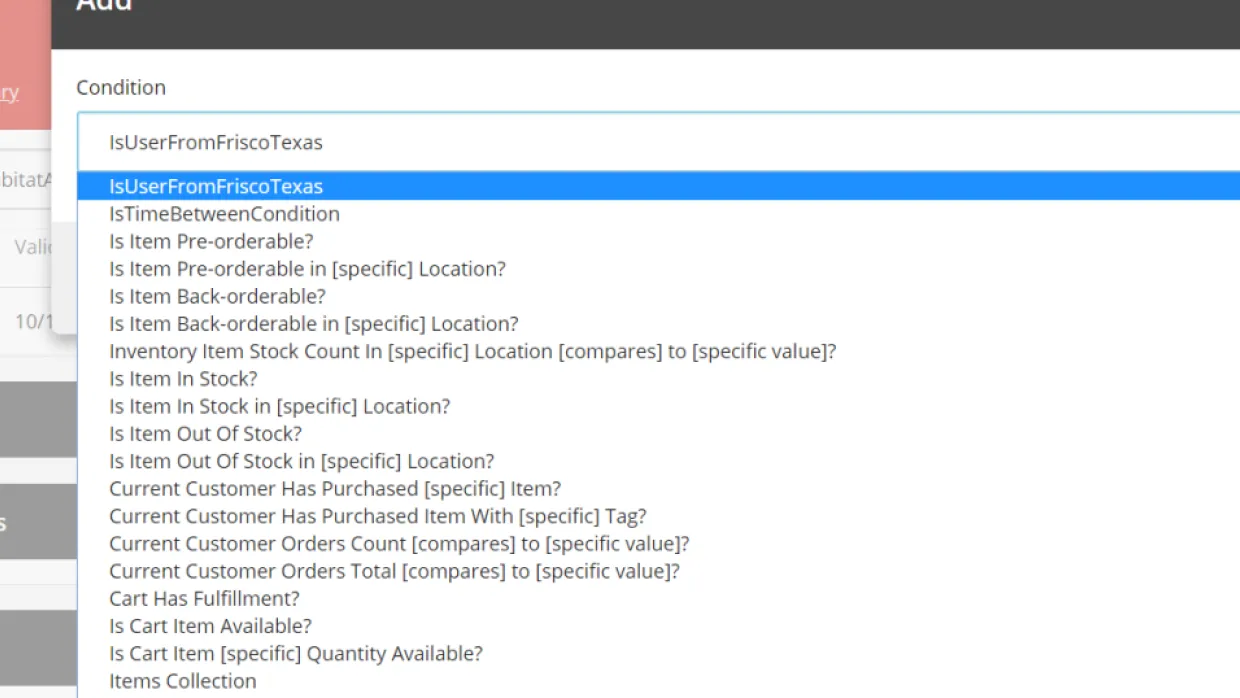
Task: Pick "Is Item Pre-orderable in [specific] Location?"
Action: tap(307, 269)
